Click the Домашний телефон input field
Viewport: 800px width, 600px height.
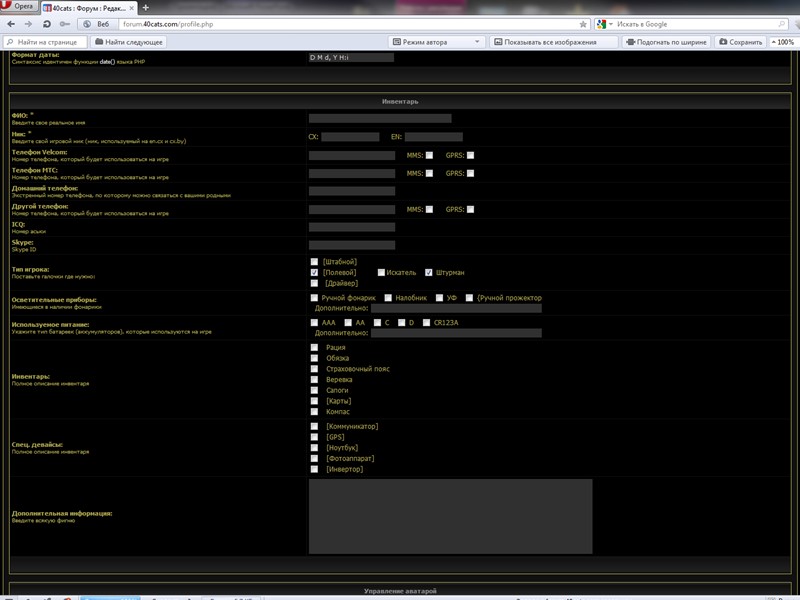point(352,191)
